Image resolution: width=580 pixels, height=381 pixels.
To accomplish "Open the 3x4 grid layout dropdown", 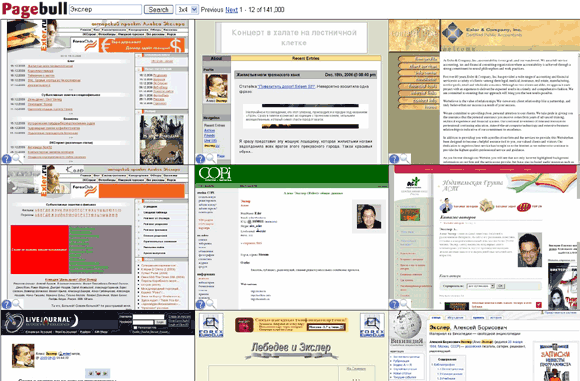I will click(187, 10).
